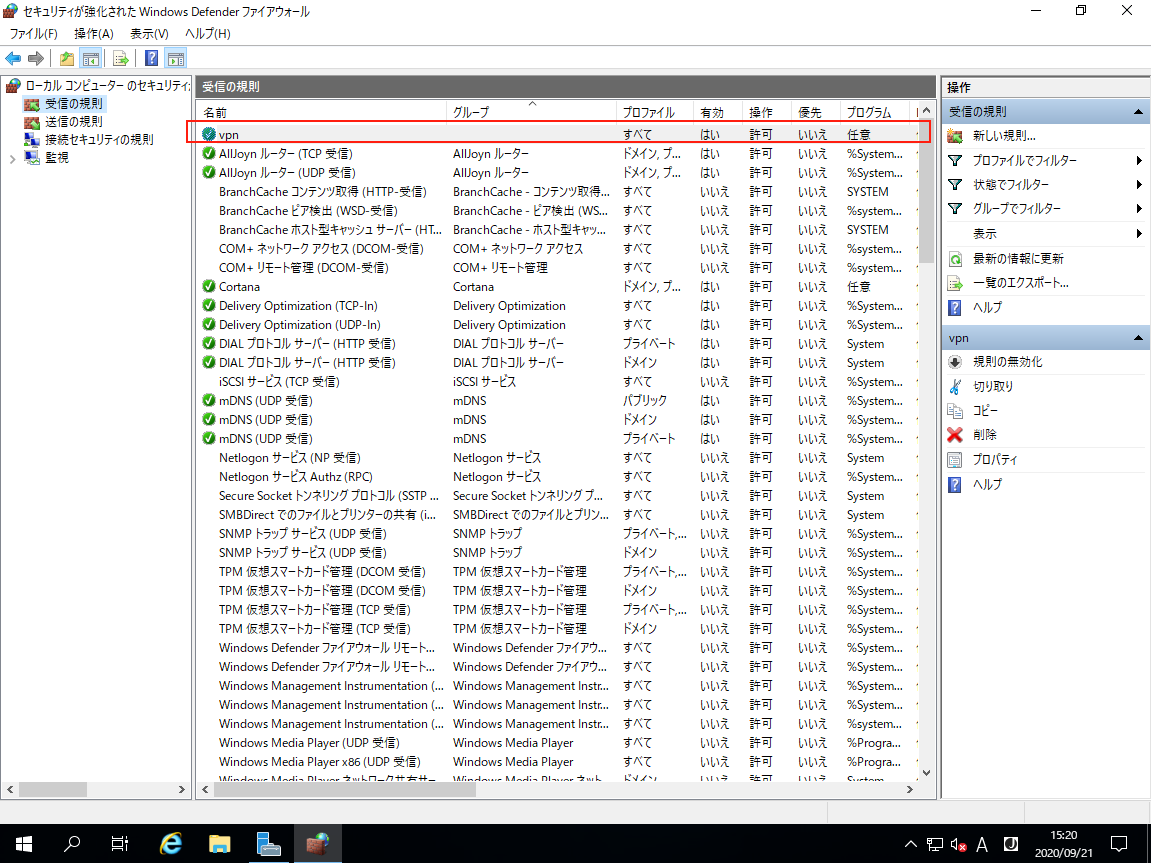Click the muted volume tray icon
The height and width of the screenshot is (863, 1151).
[x=958, y=844]
